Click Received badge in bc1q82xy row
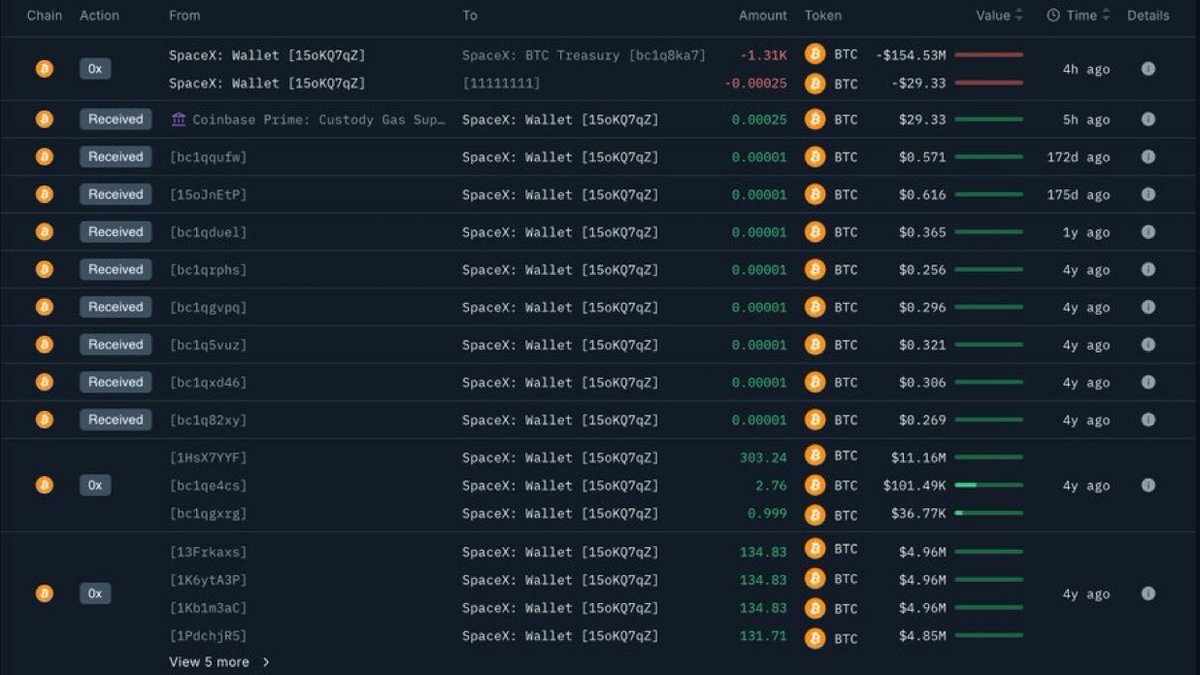Image resolution: width=1200 pixels, height=675 pixels. pos(116,419)
